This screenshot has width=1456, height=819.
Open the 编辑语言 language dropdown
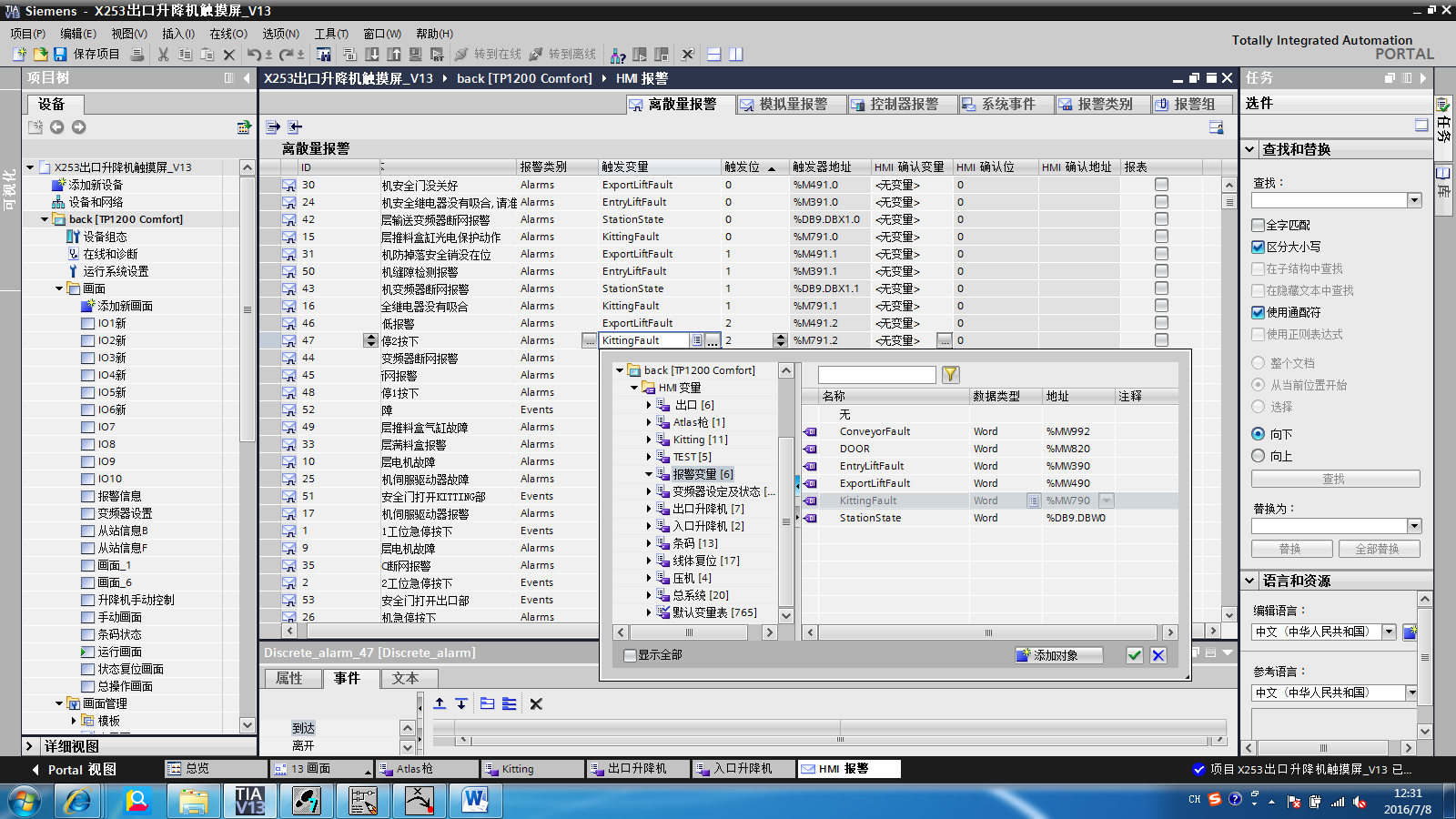coord(1389,632)
